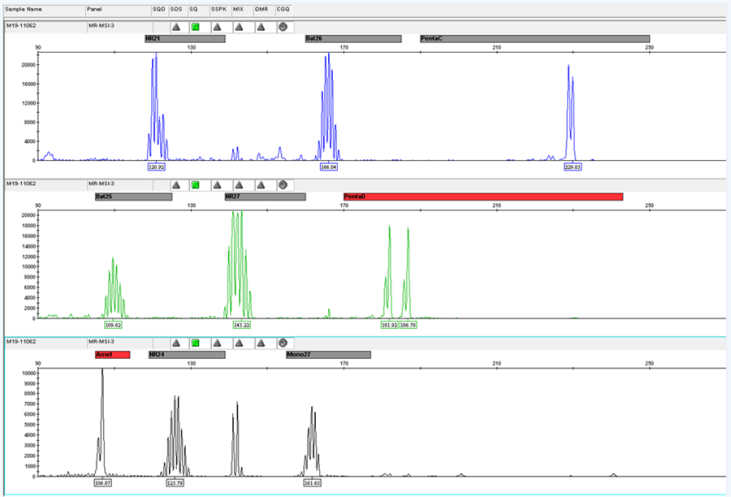
Task: Click the red Amel marker bar
Action: 112,354
